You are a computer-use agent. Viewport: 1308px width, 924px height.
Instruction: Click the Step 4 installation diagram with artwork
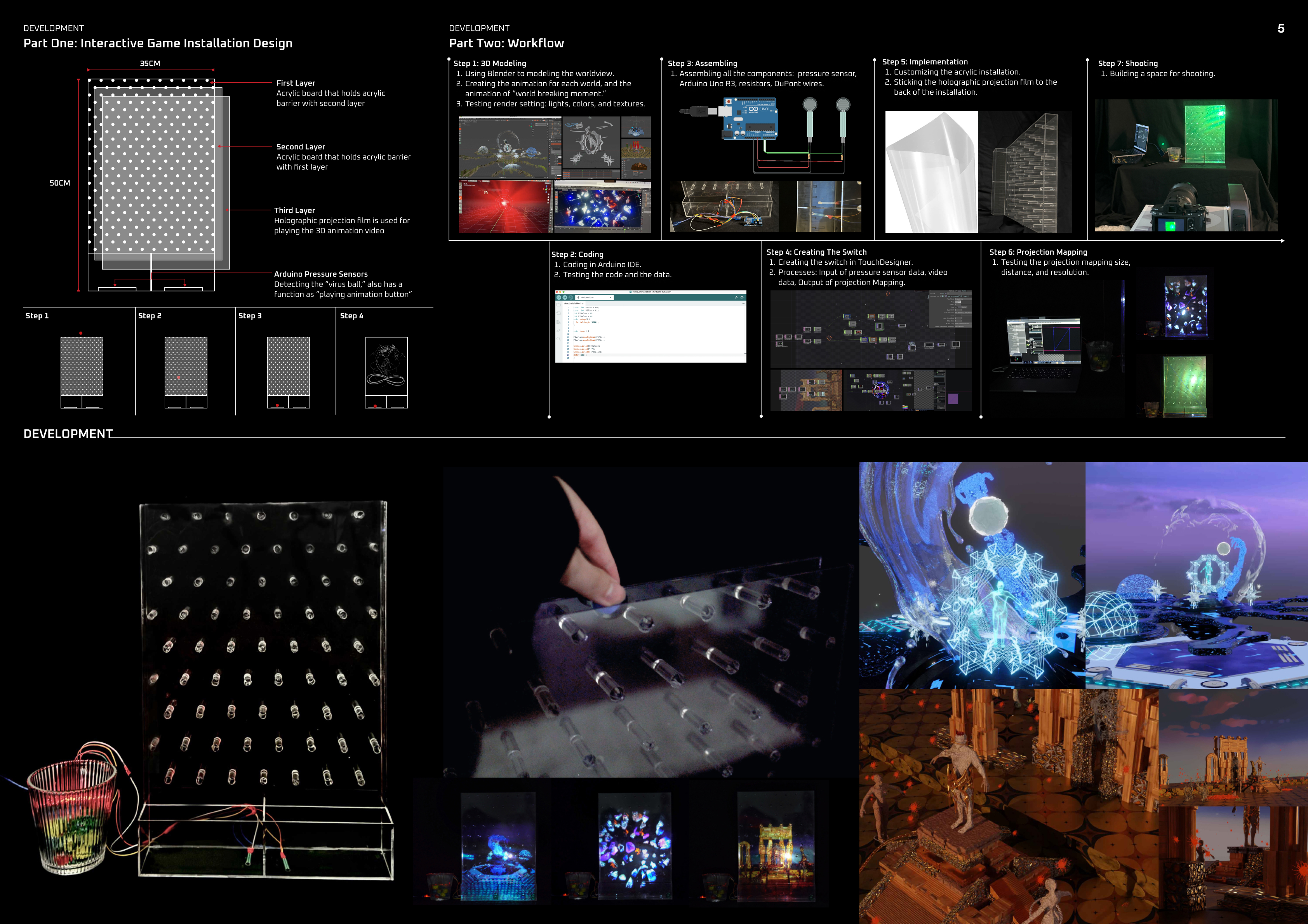pyautogui.click(x=386, y=366)
